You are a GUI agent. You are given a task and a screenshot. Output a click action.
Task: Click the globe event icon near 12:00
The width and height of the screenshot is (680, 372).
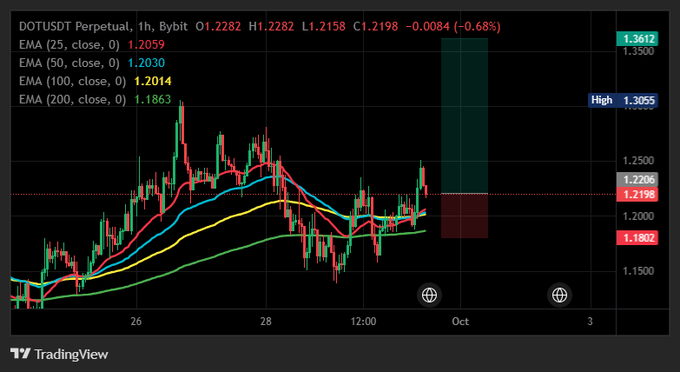429,295
